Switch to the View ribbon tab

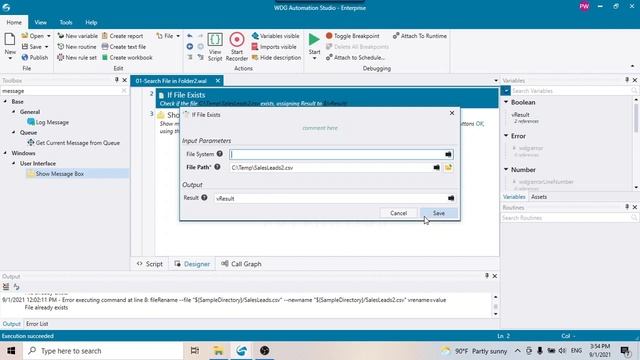pyautogui.click(x=40, y=22)
